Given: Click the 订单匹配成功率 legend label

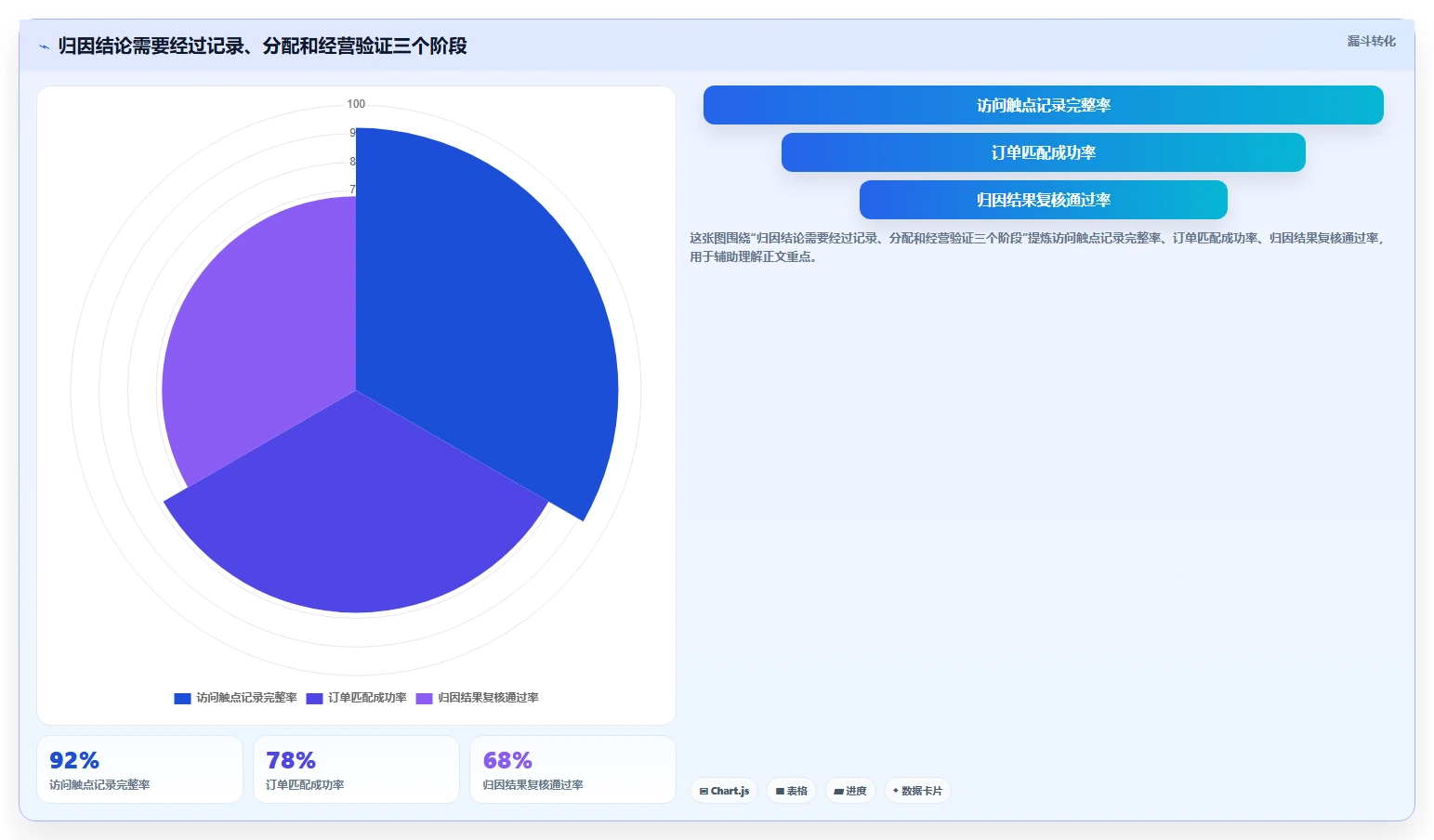Looking at the screenshot, I should point(367,698).
